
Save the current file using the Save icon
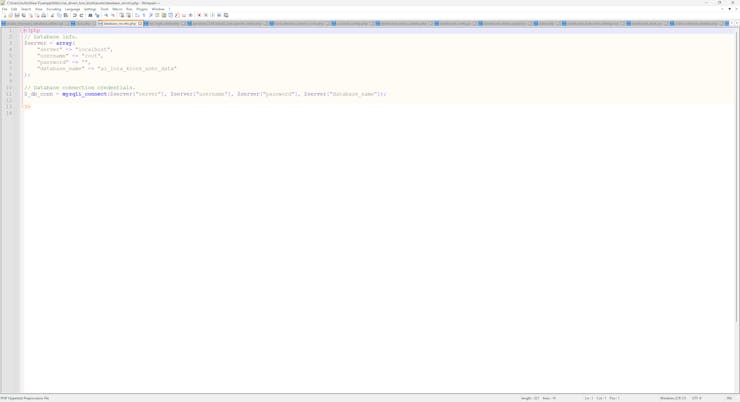[17, 15]
